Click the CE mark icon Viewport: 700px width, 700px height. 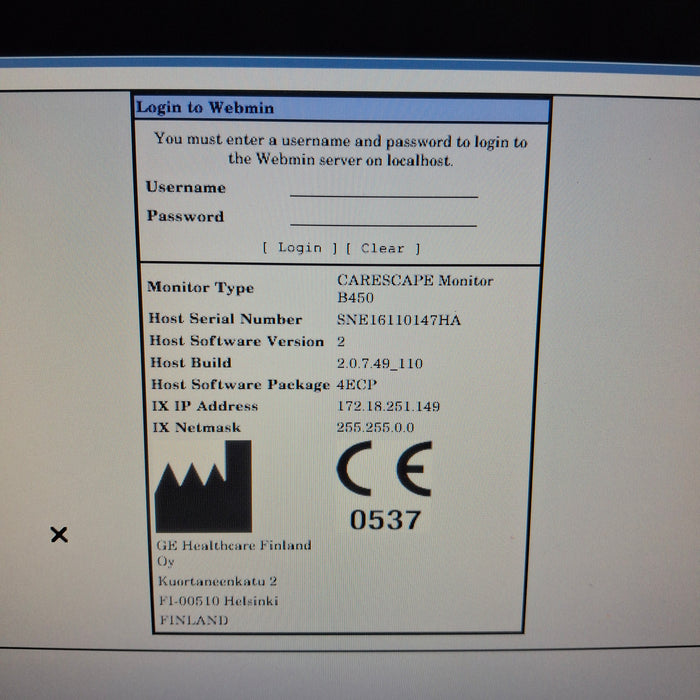tap(384, 468)
